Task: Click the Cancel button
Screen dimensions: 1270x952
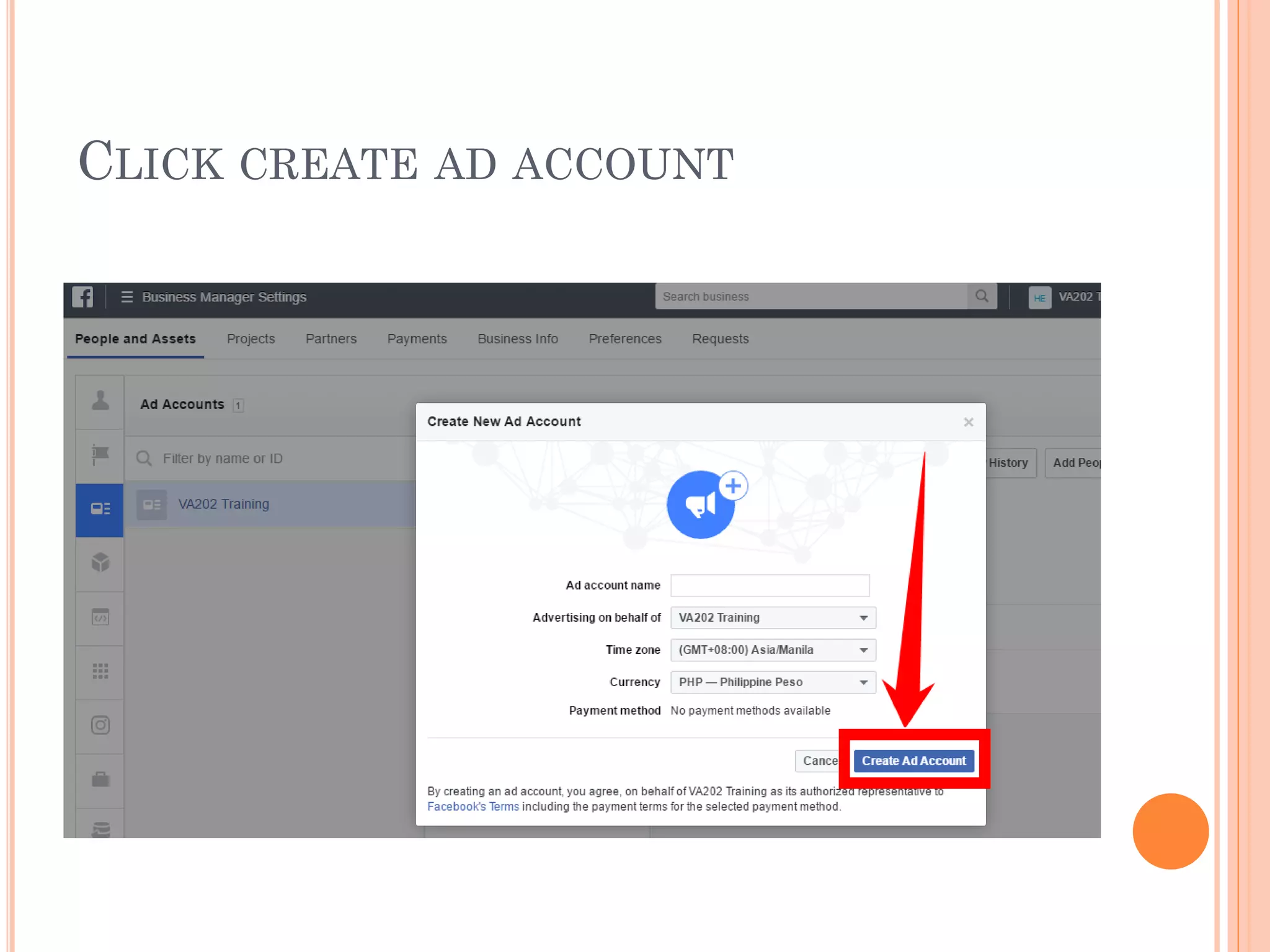Action: tap(818, 761)
